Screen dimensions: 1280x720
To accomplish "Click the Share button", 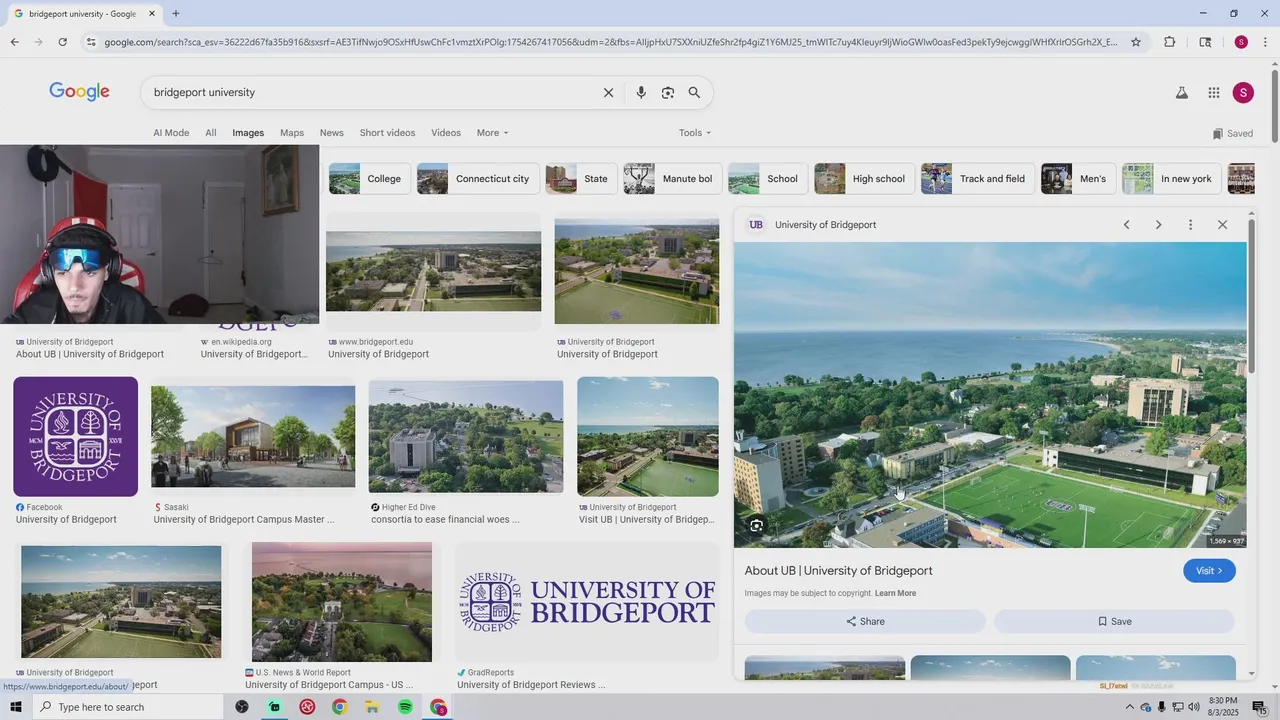I will [865, 621].
